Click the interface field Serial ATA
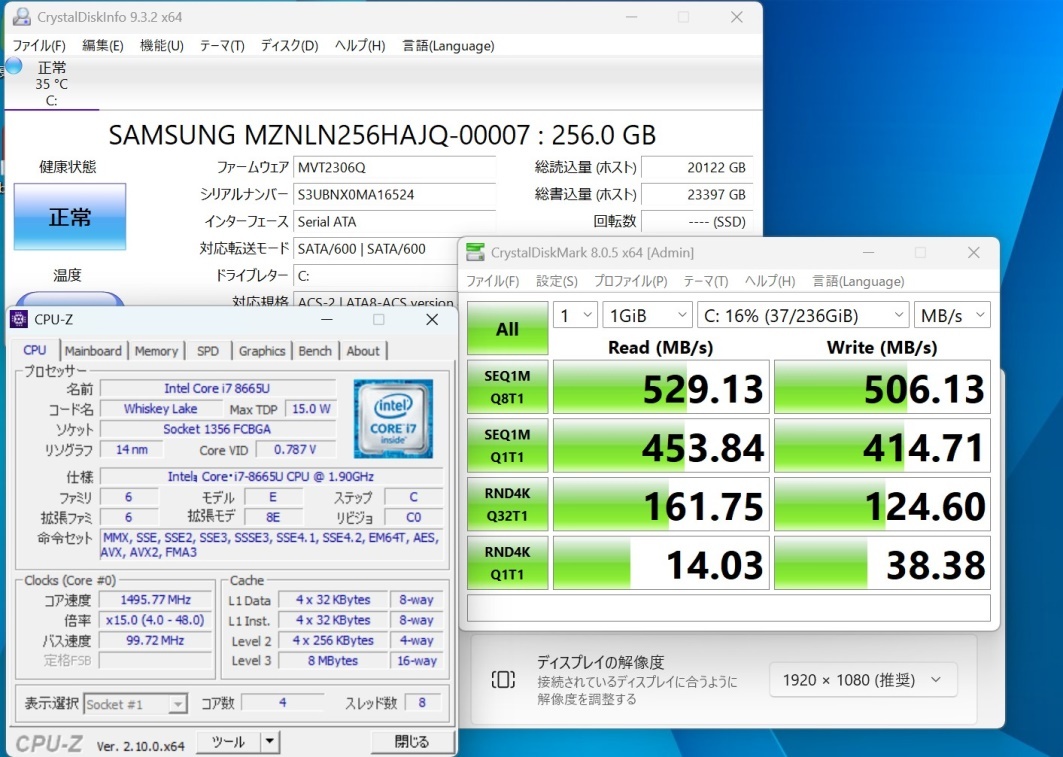 tap(395, 222)
